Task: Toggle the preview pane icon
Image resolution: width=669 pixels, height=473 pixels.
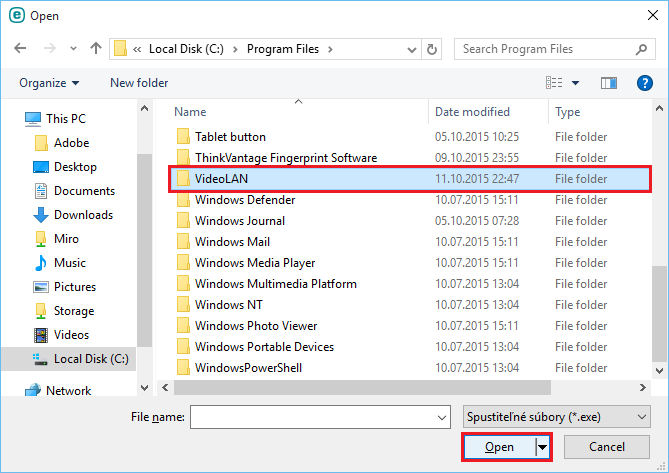Action: point(609,83)
